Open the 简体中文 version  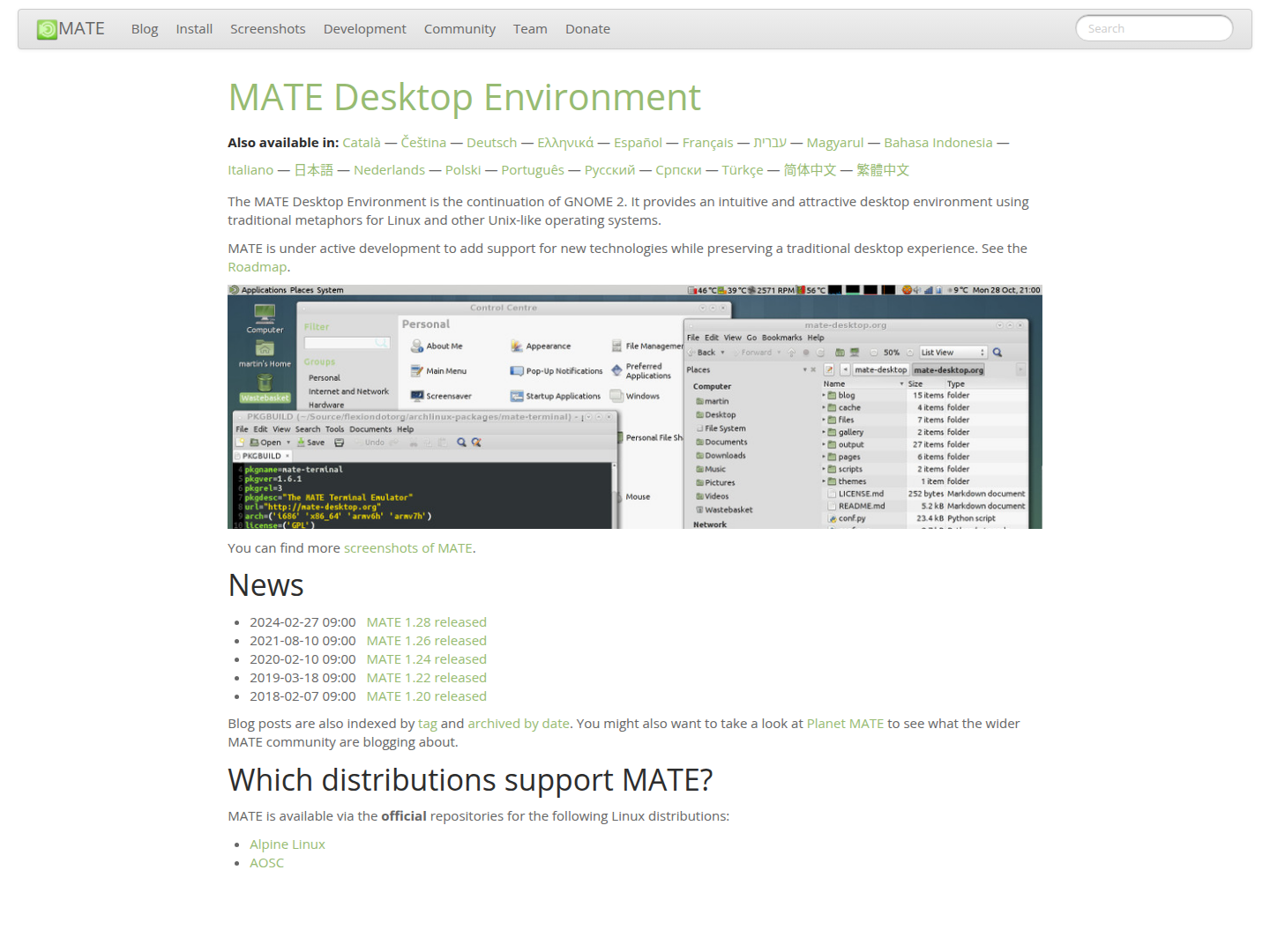(810, 170)
